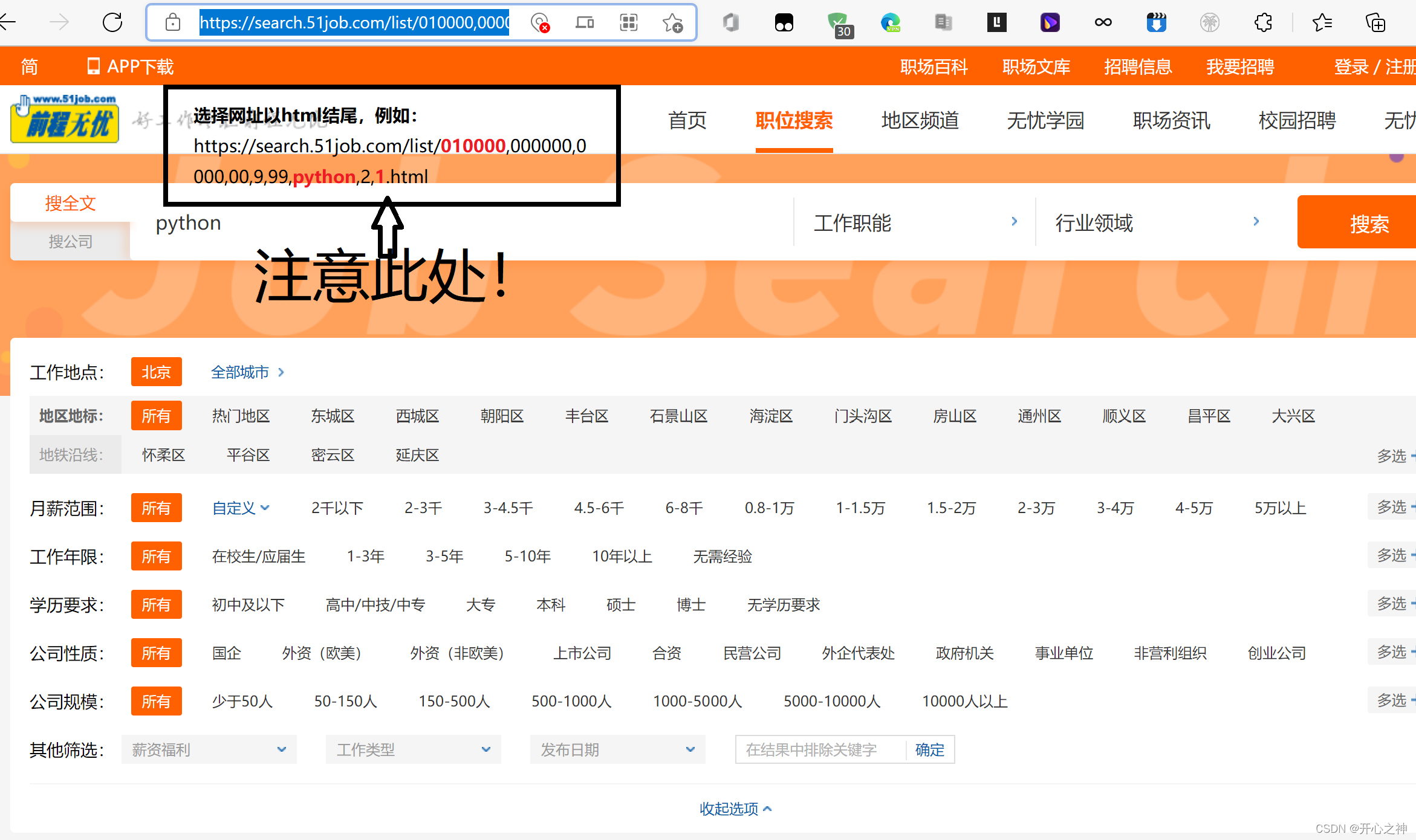This screenshot has width=1416, height=840.
Task: Open the collections icon in toolbar
Action: pyautogui.click(x=1375, y=23)
